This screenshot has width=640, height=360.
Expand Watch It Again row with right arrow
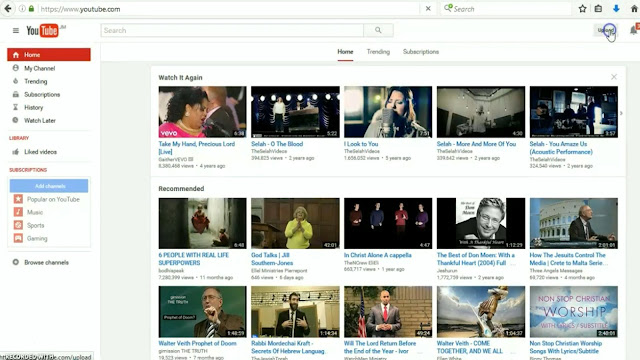tap(621, 113)
